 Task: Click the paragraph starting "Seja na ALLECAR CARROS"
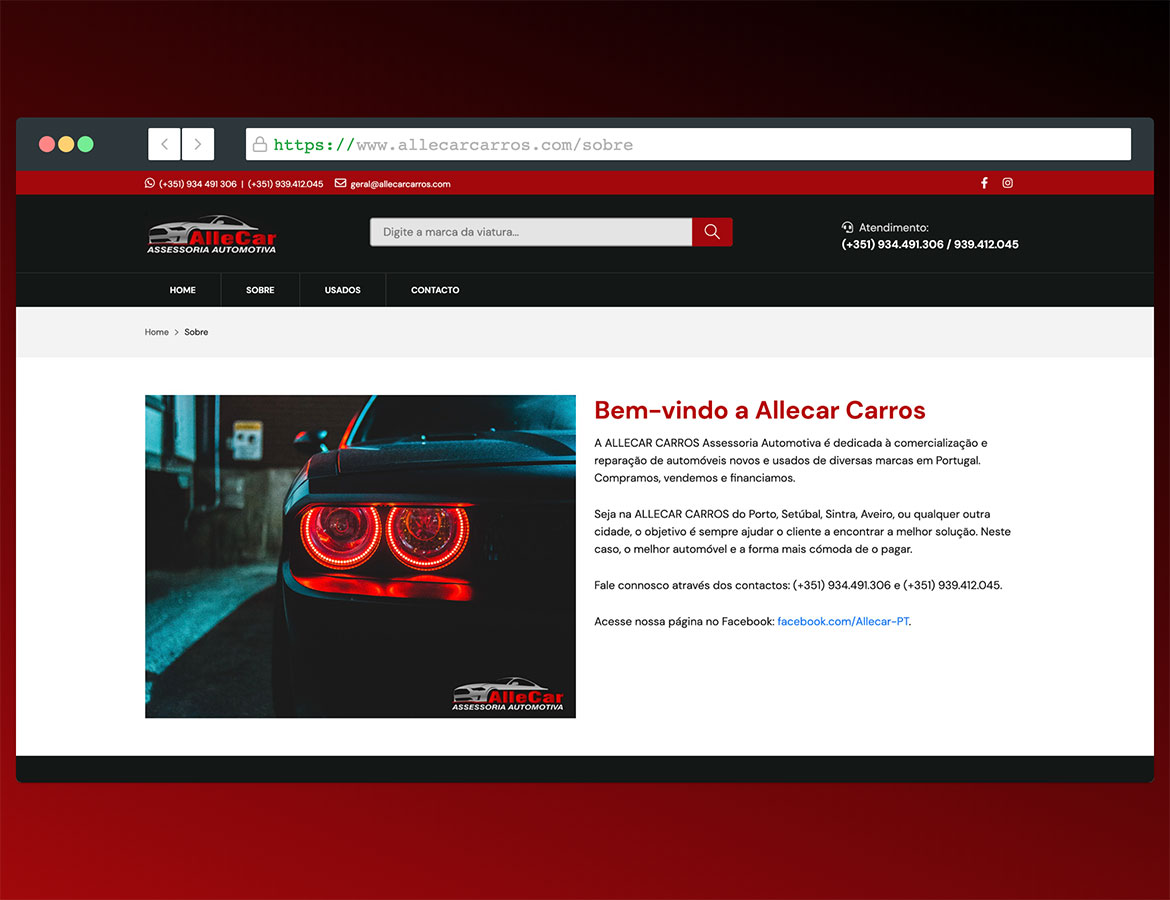tap(802, 531)
